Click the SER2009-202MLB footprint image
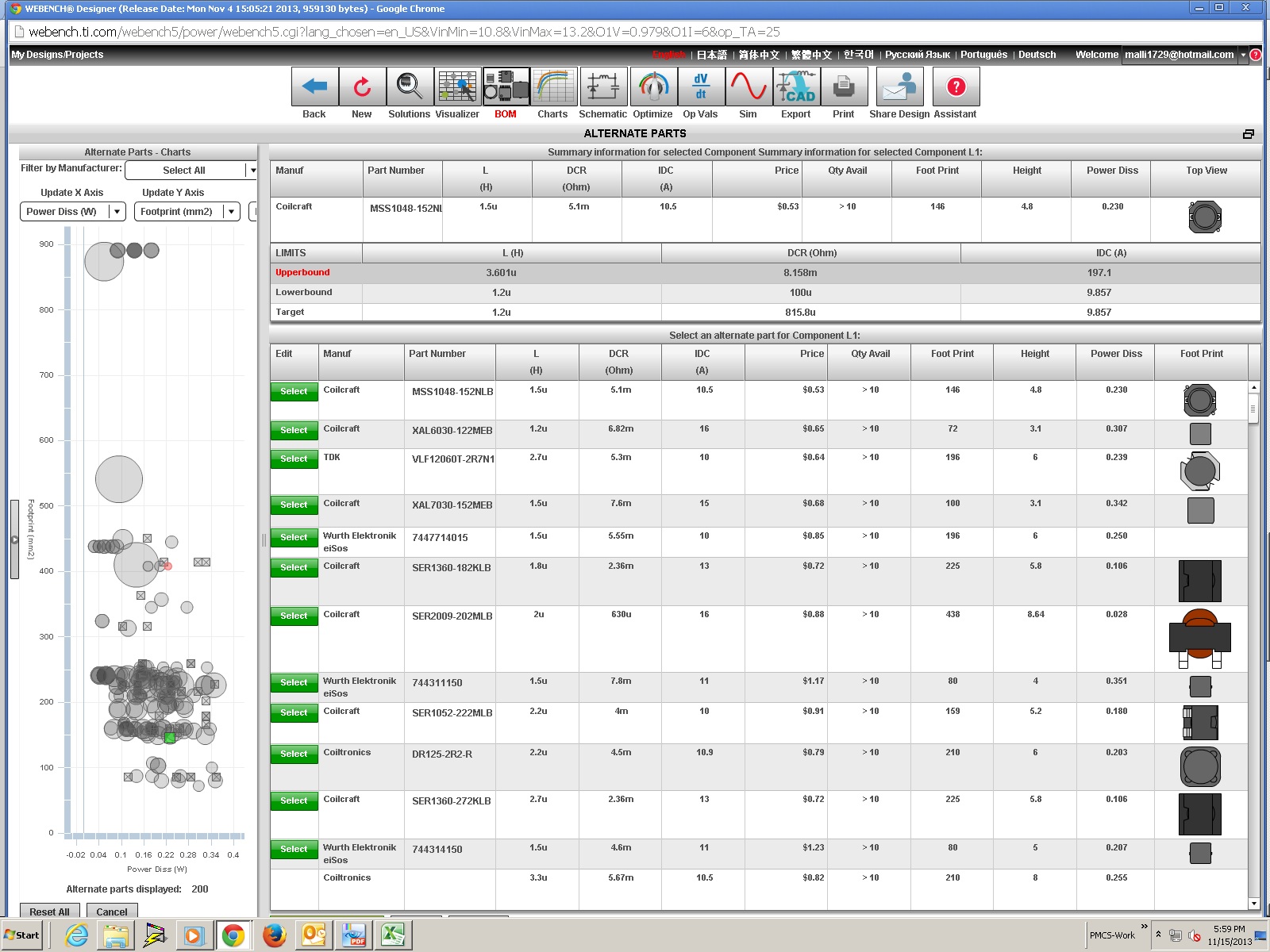The height and width of the screenshot is (952, 1270). pos(1200,638)
